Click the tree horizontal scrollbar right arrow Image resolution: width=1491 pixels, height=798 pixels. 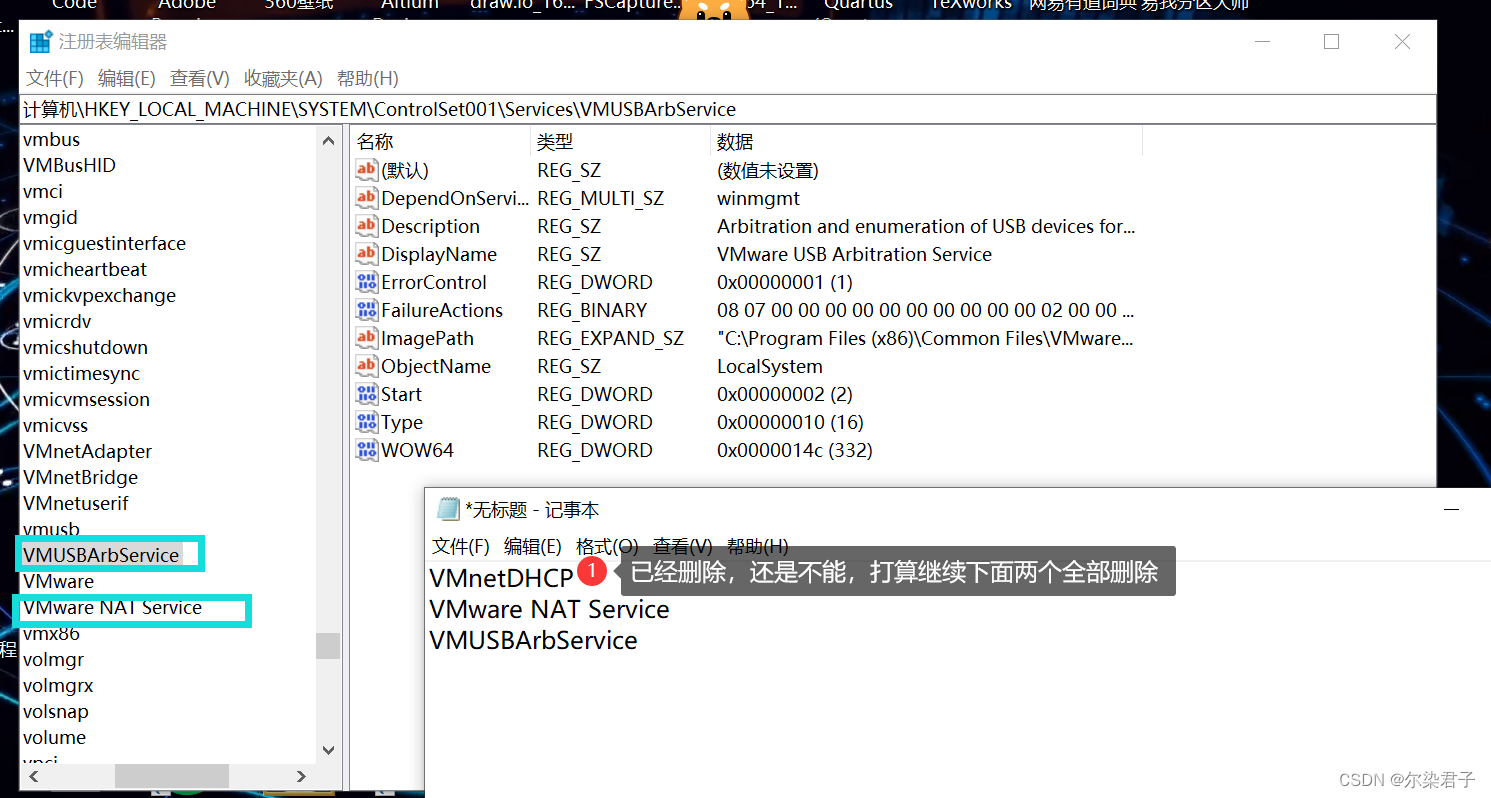302,776
